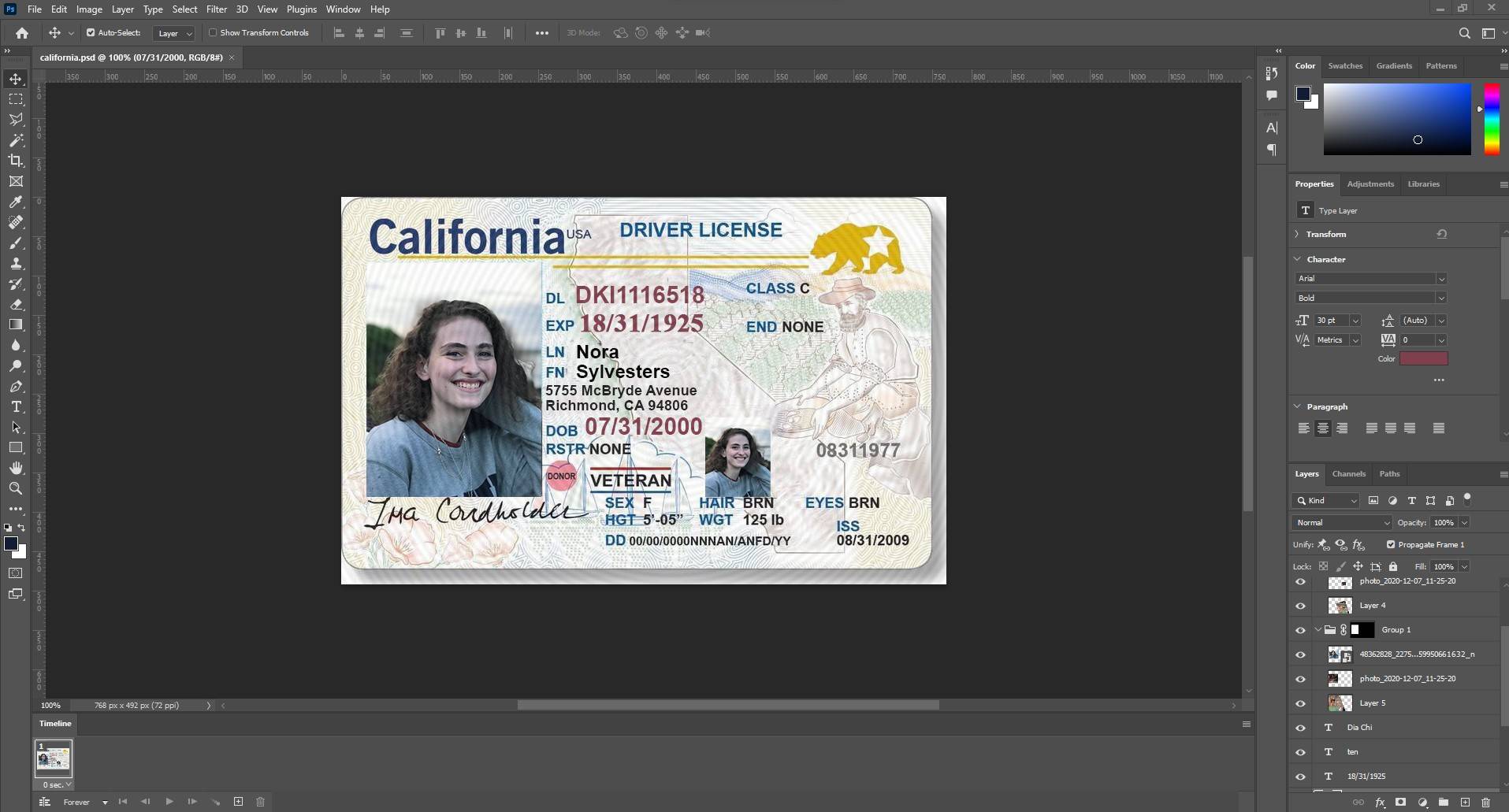
Task: Select frame 1 thumbnail in Timeline
Action: (x=53, y=759)
